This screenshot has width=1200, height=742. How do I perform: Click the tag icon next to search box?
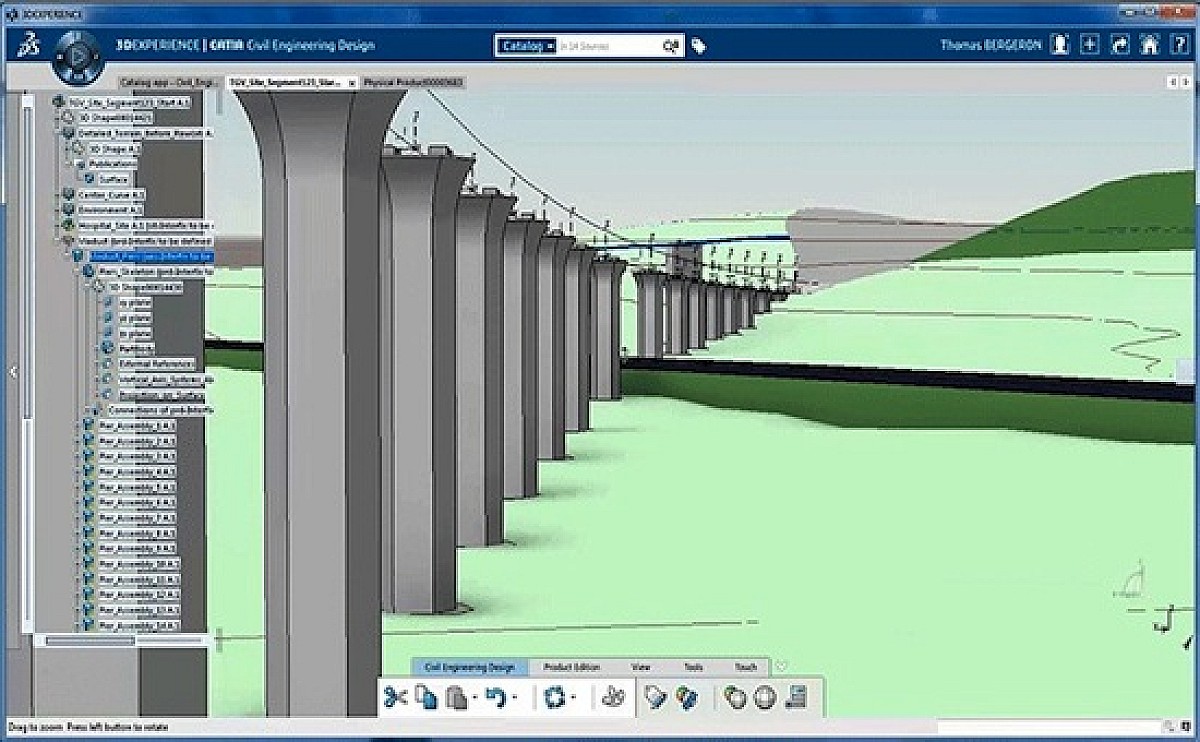click(x=699, y=46)
